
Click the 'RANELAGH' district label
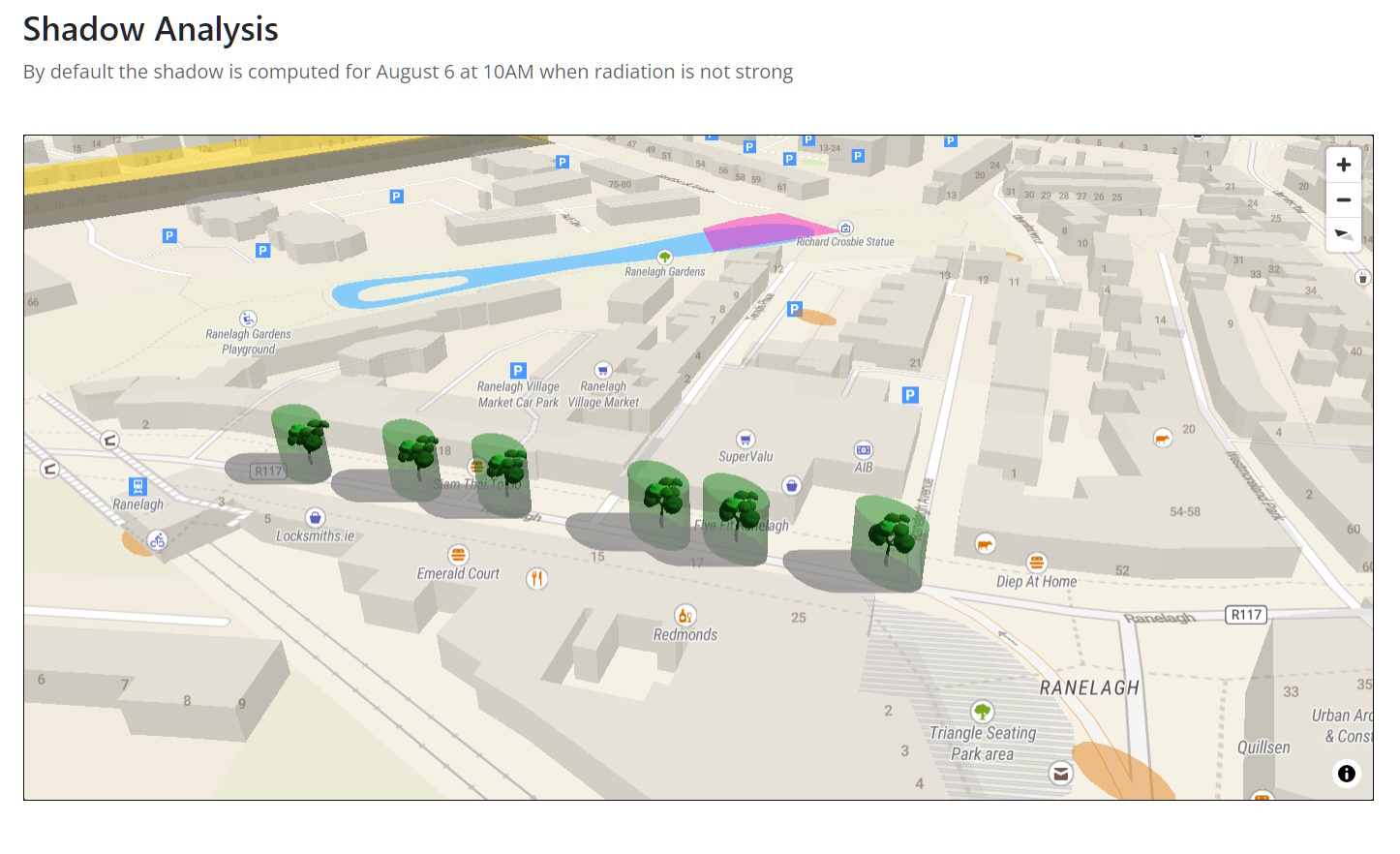pyautogui.click(x=1089, y=688)
